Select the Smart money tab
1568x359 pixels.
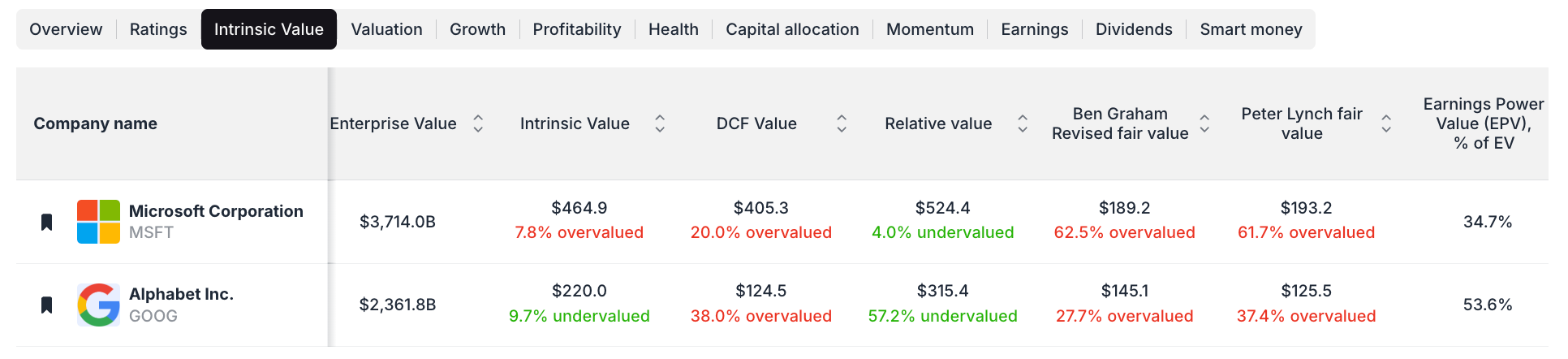click(x=1251, y=29)
